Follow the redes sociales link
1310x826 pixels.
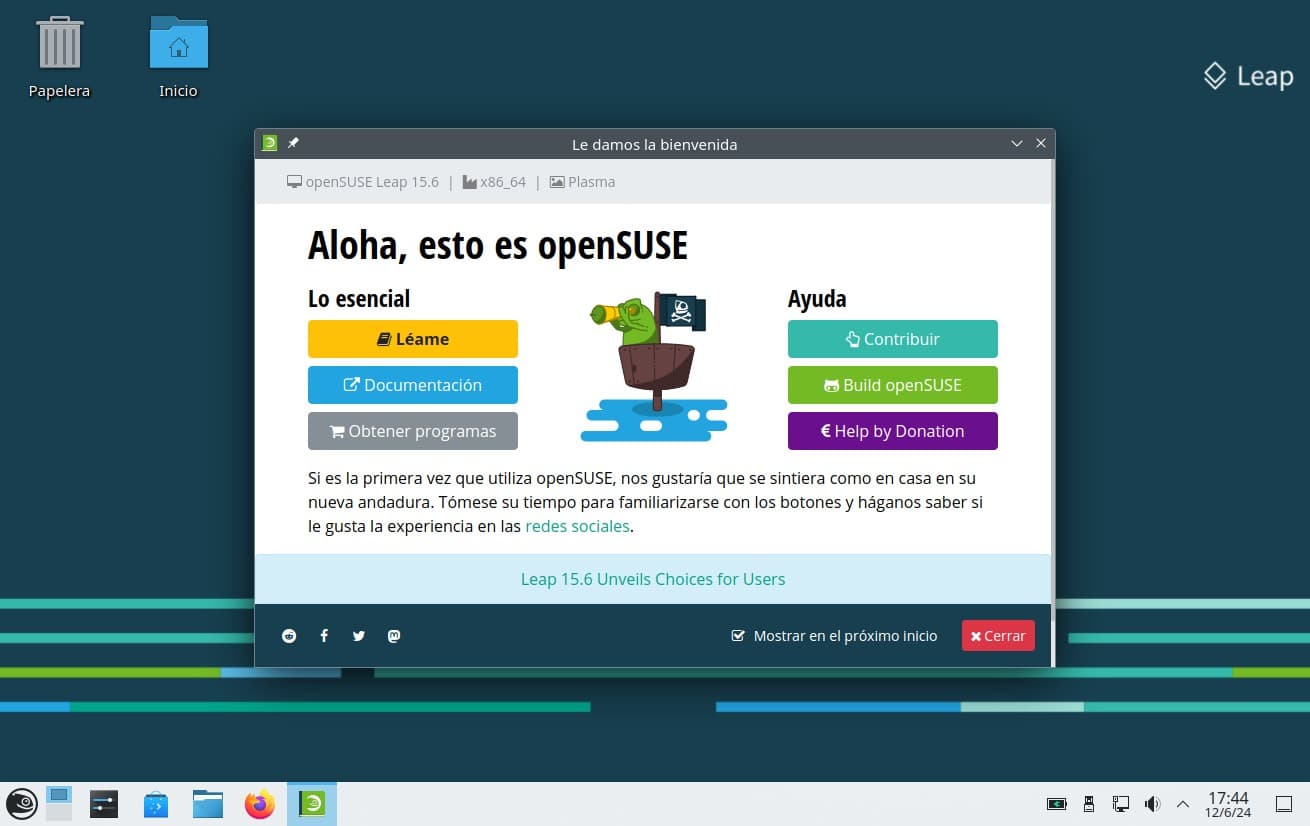(x=577, y=526)
